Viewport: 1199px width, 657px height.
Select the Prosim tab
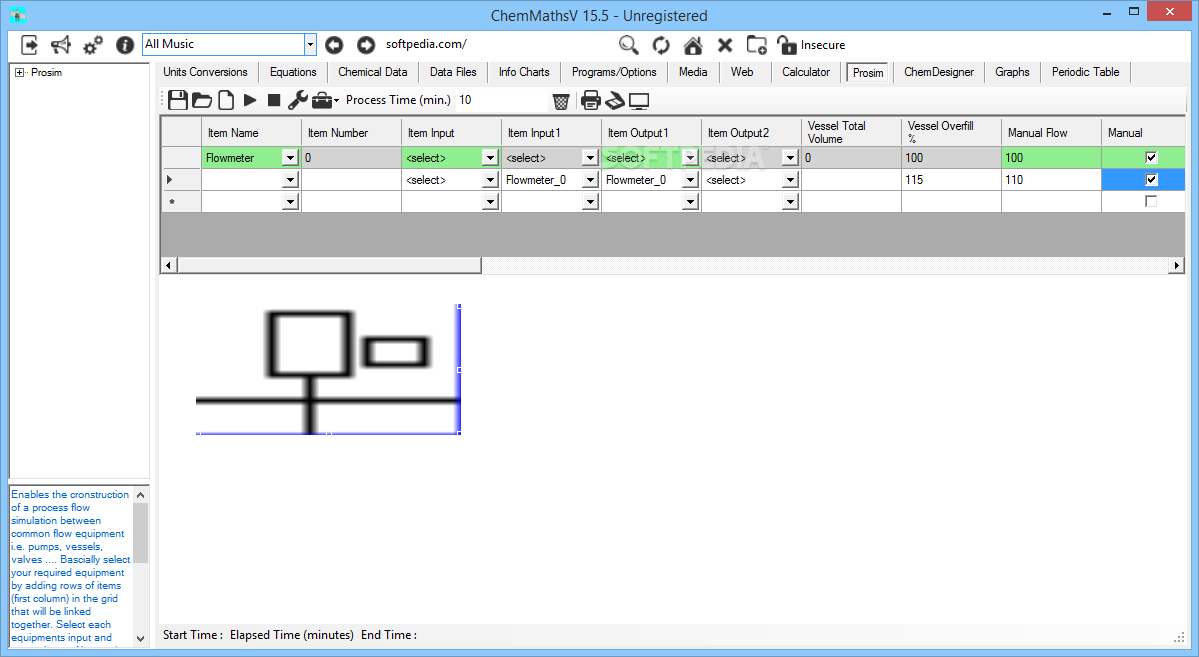pos(868,73)
